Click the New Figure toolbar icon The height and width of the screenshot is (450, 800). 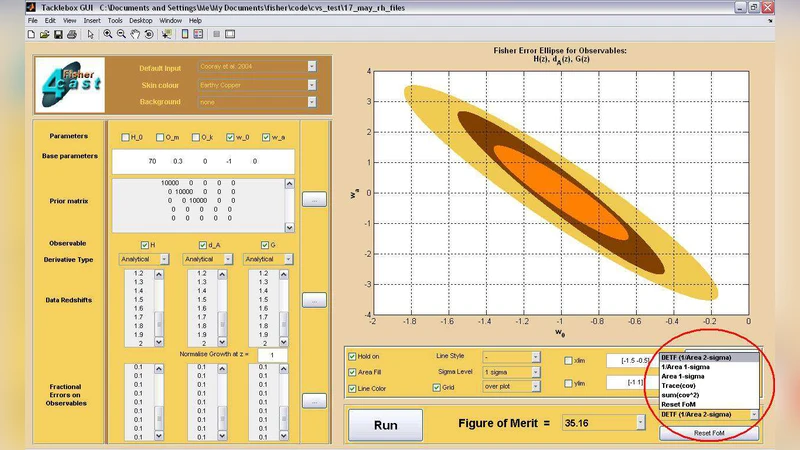coord(32,34)
